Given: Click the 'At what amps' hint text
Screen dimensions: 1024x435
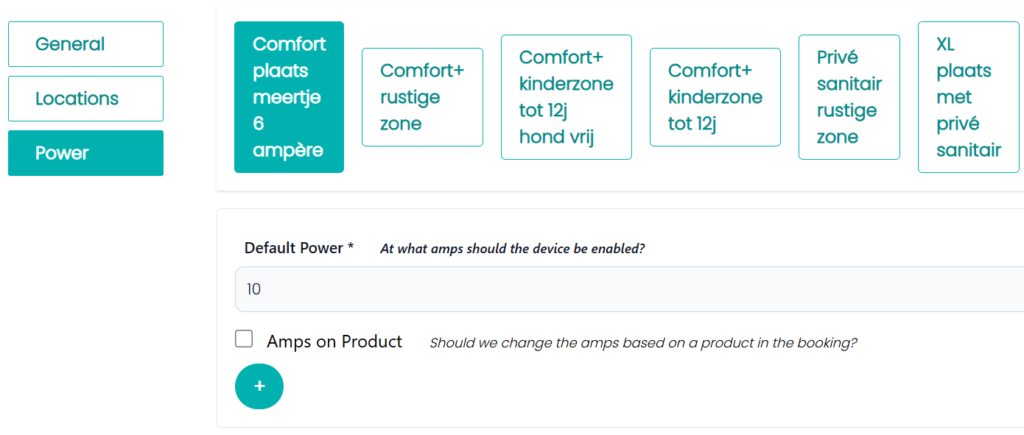Looking at the screenshot, I should click(x=512, y=249).
